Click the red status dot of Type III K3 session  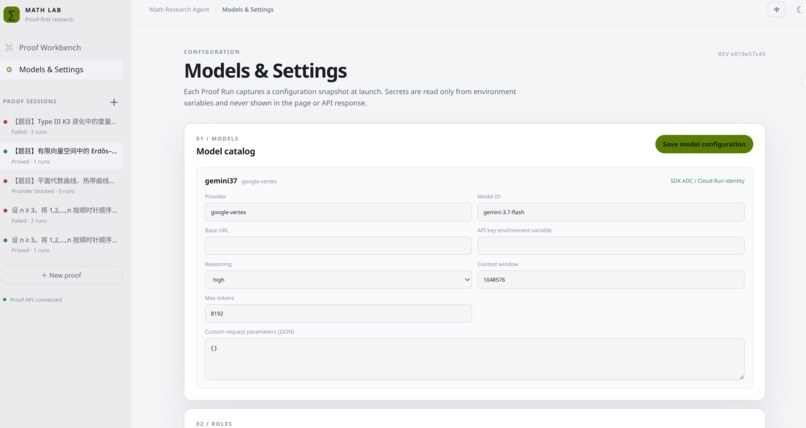5,122
